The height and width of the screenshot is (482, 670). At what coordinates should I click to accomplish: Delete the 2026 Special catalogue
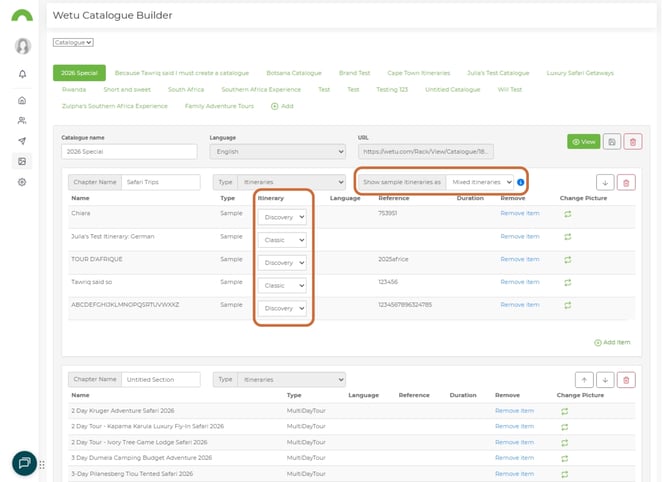click(633, 142)
